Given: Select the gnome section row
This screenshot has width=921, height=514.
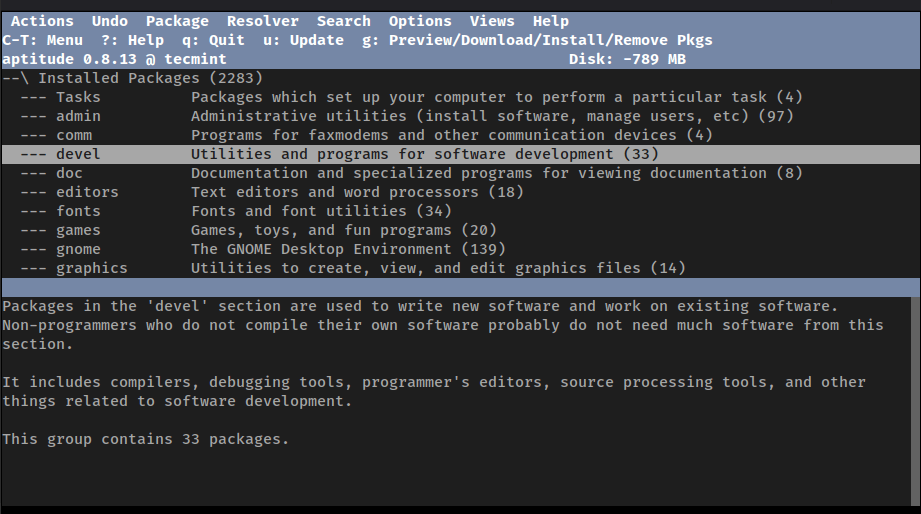Looking at the screenshot, I should click(x=78, y=249).
